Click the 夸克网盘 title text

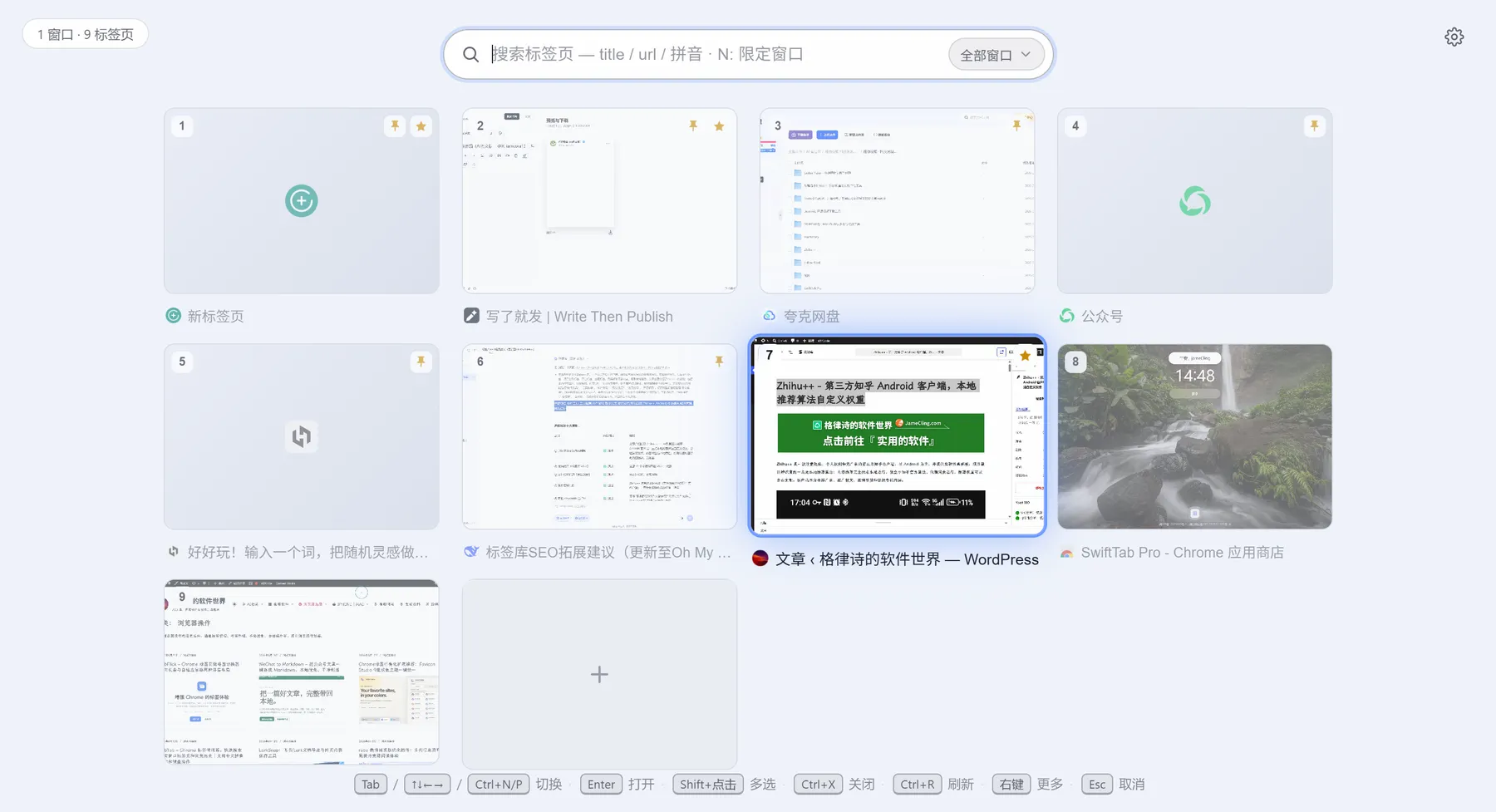click(811, 317)
